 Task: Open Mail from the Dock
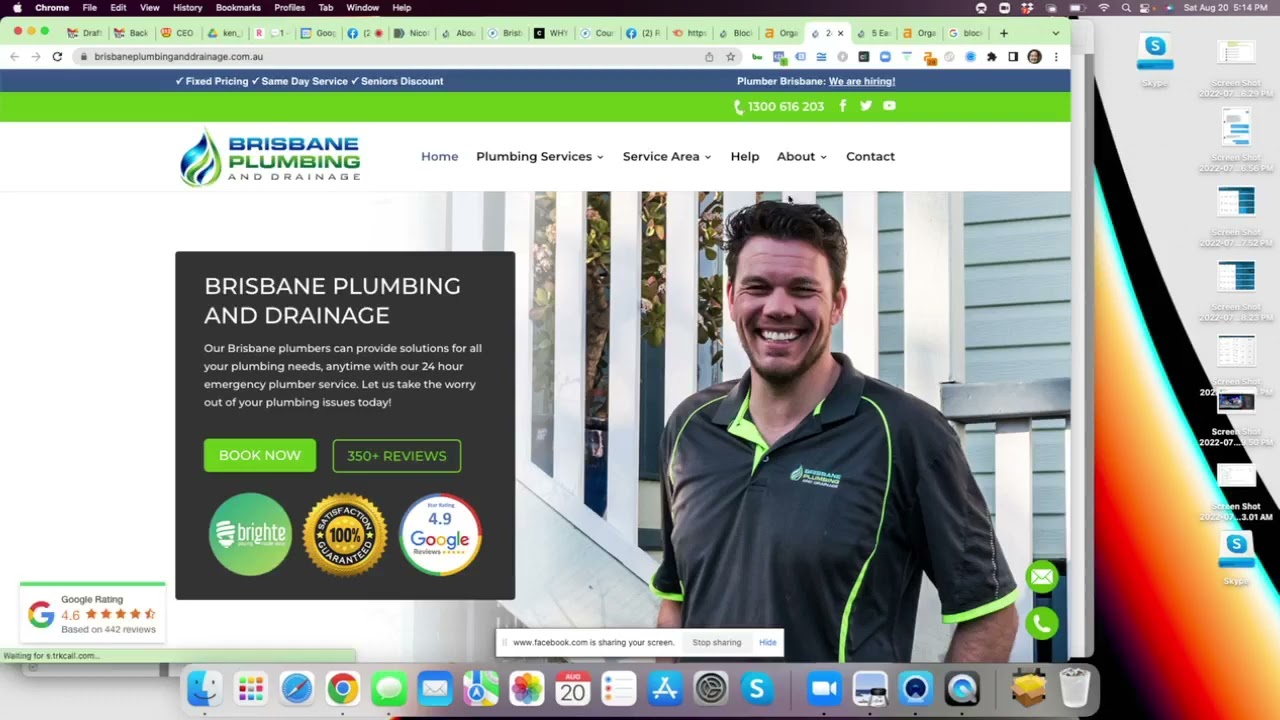(435, 688)
